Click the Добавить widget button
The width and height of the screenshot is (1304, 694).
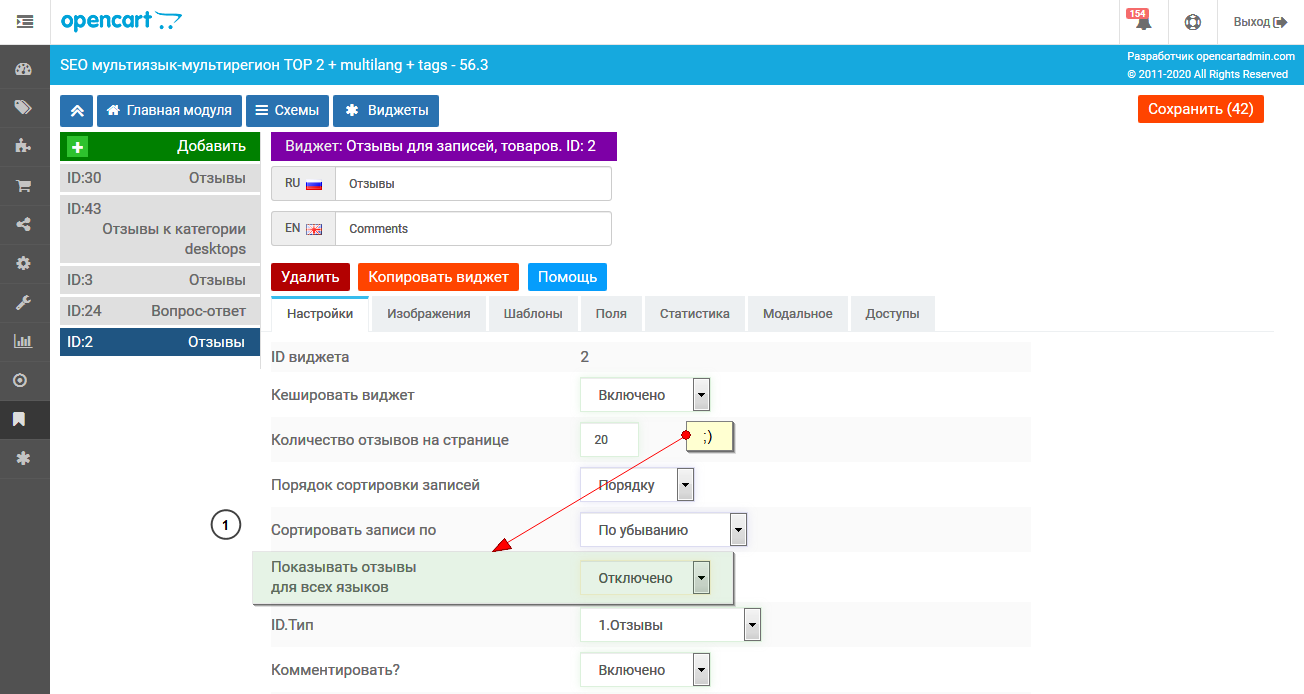click(x=160, y=147)
